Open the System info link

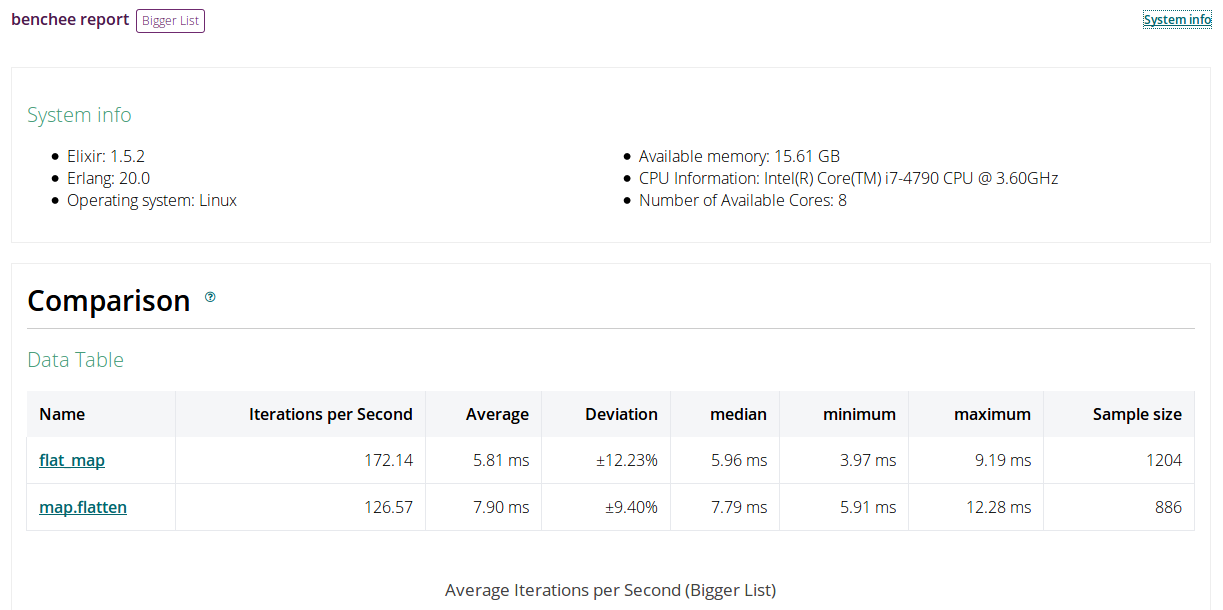1177,20
